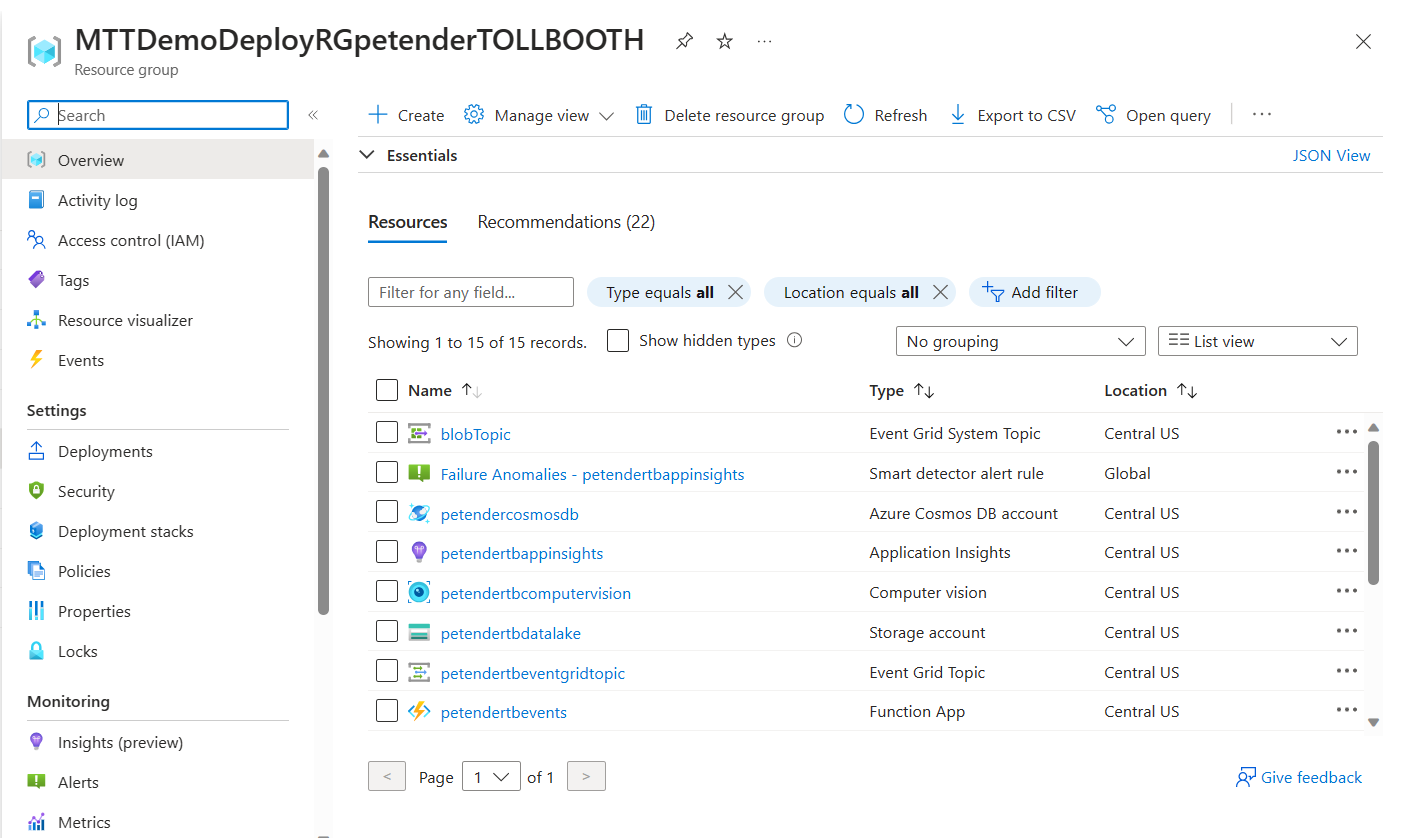1404x838 pixels.
Task: Click the Failure Anomalies alert rule icon
Action: 419,474
